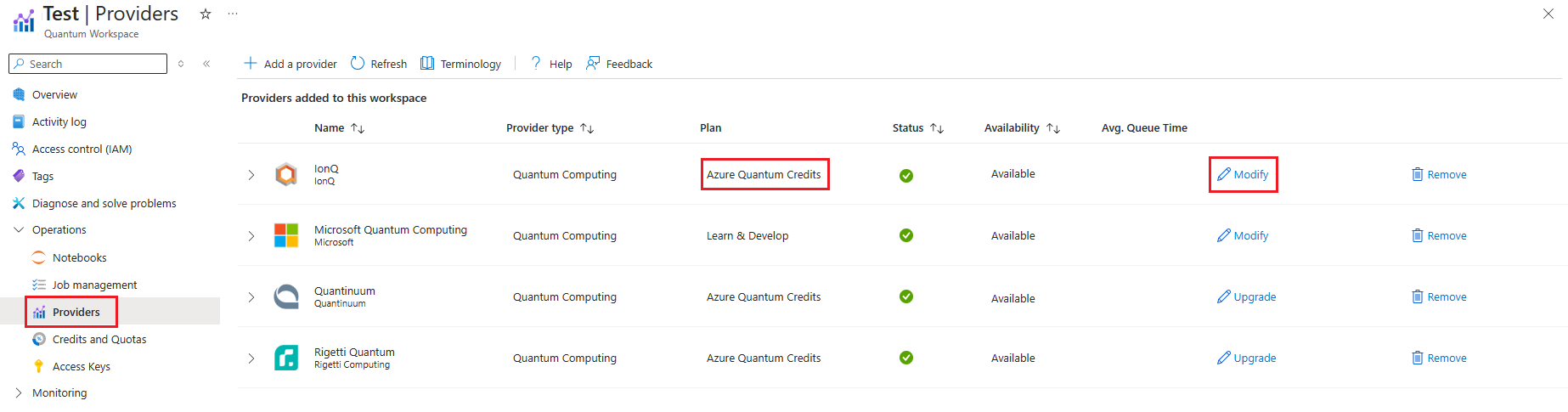1568x412 pixels.
Task: Expand the IonQ provider row
Action: (251, 175)
